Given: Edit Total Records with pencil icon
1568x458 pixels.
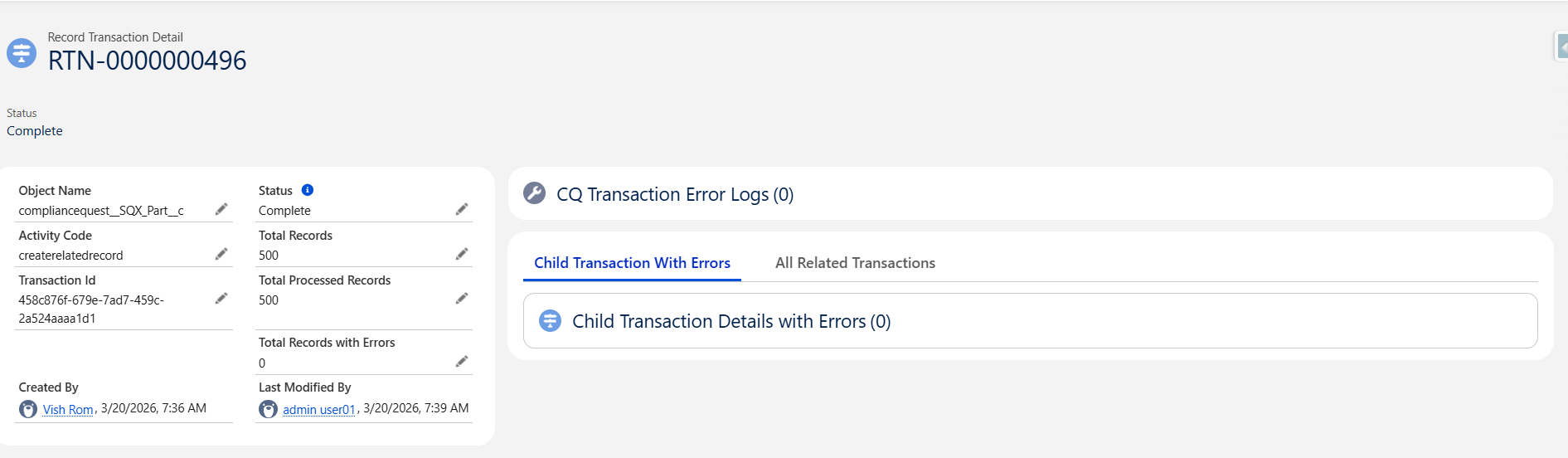Looking at the screenshot, I should 462,254.
